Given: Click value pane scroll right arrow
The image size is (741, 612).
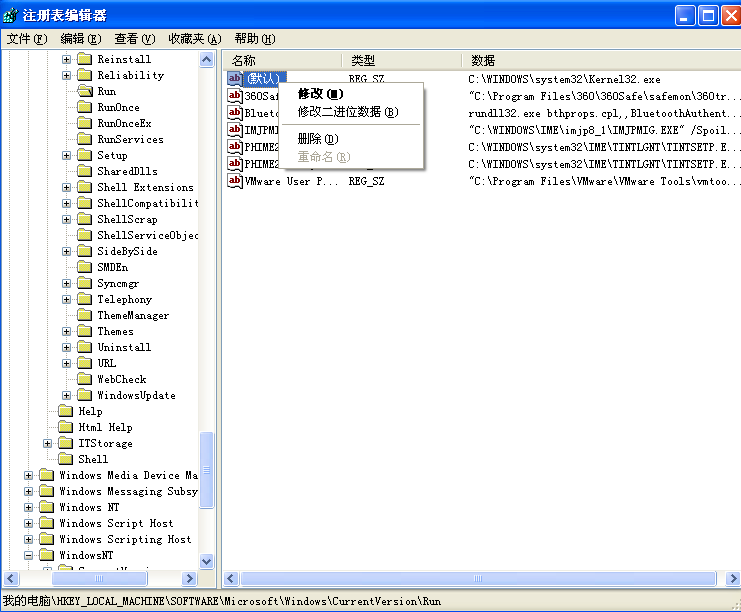Looking at the screenshot, I should 733,578.
